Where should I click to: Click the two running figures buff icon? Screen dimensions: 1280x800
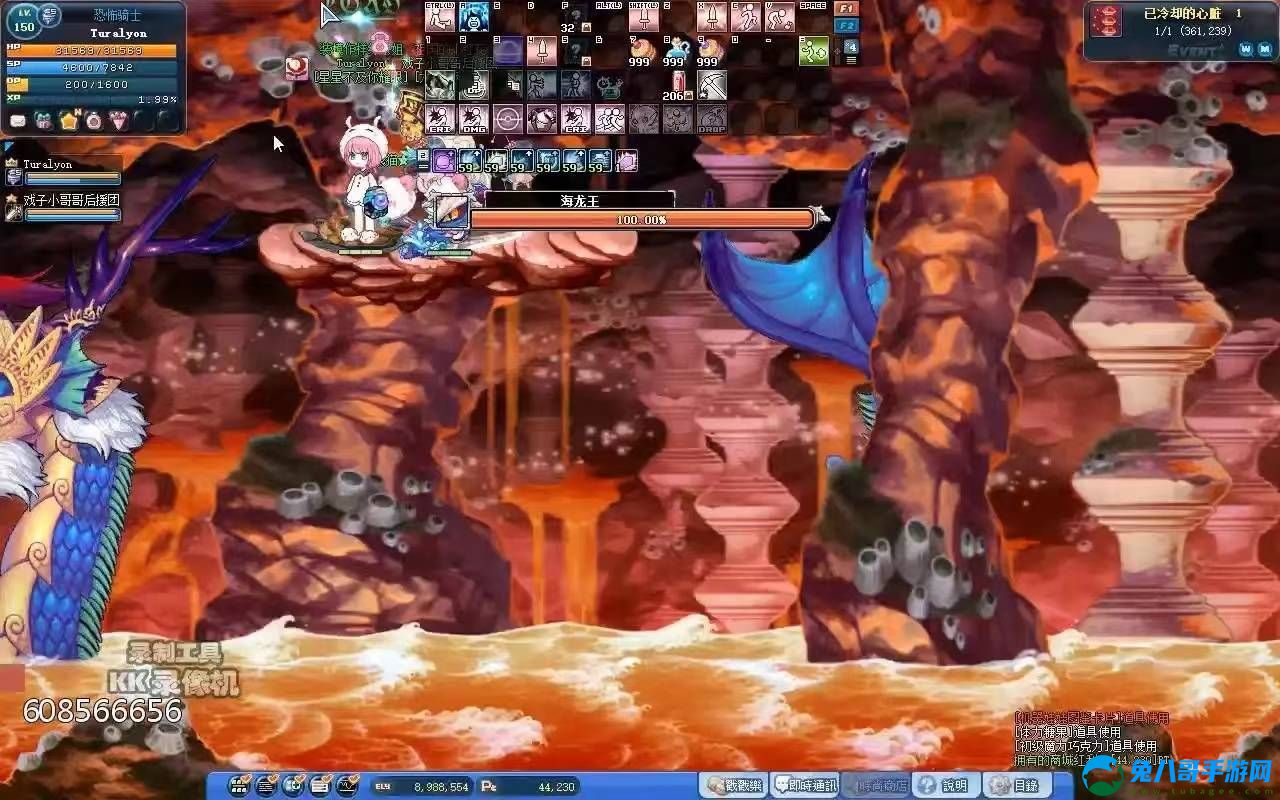coord(610,119)
